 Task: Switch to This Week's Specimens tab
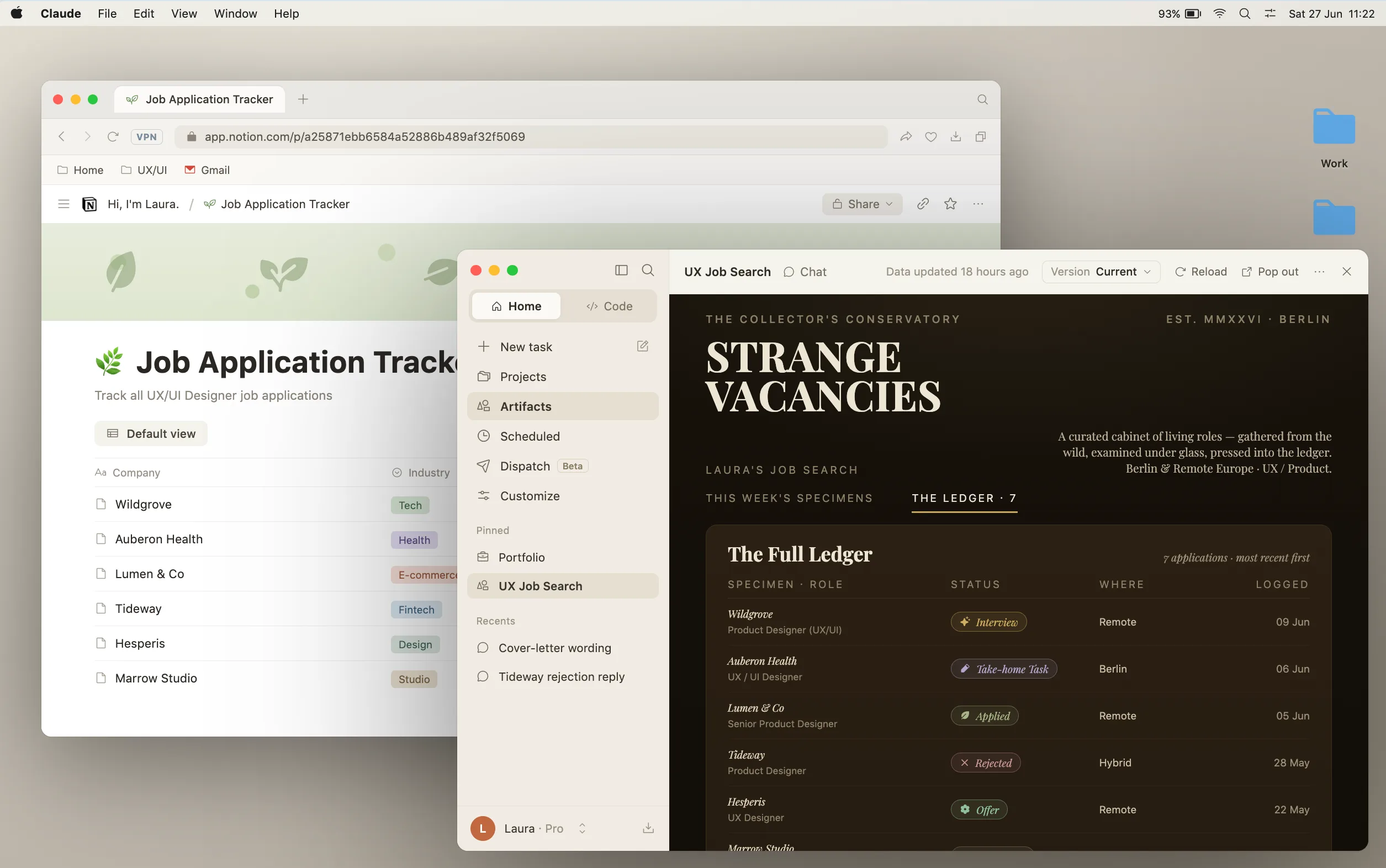coord(789,498)
